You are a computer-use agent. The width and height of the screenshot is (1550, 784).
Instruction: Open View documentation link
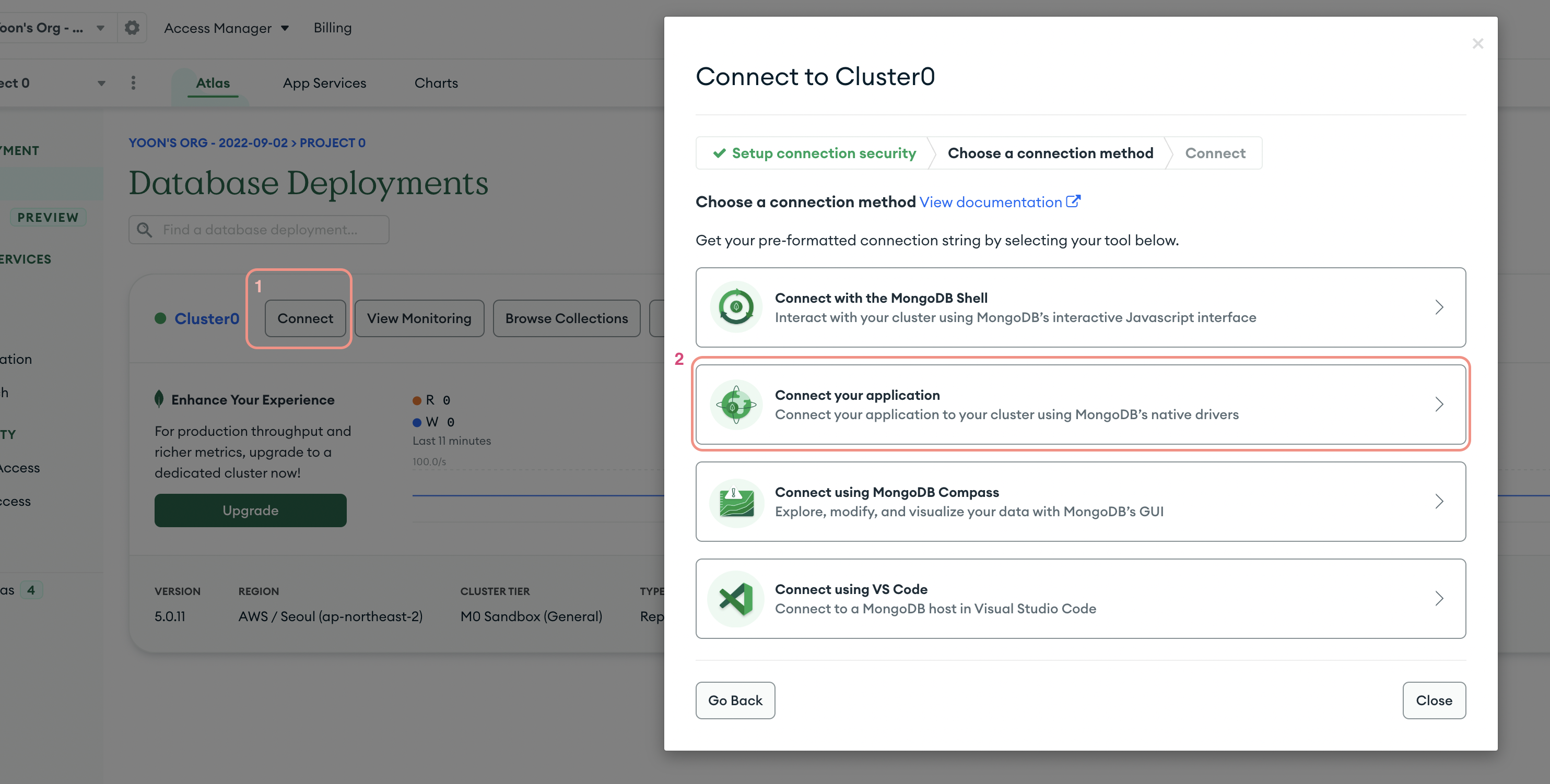pos(990,202)
